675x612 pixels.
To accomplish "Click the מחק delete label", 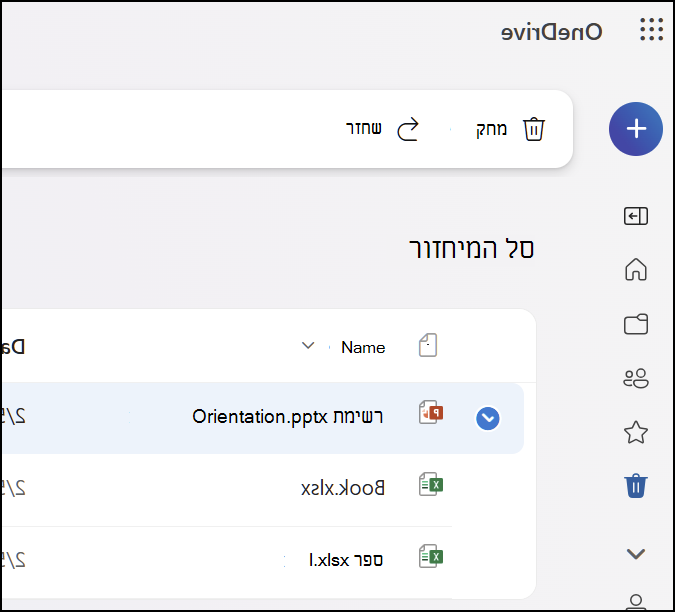I will pos(492,129).
